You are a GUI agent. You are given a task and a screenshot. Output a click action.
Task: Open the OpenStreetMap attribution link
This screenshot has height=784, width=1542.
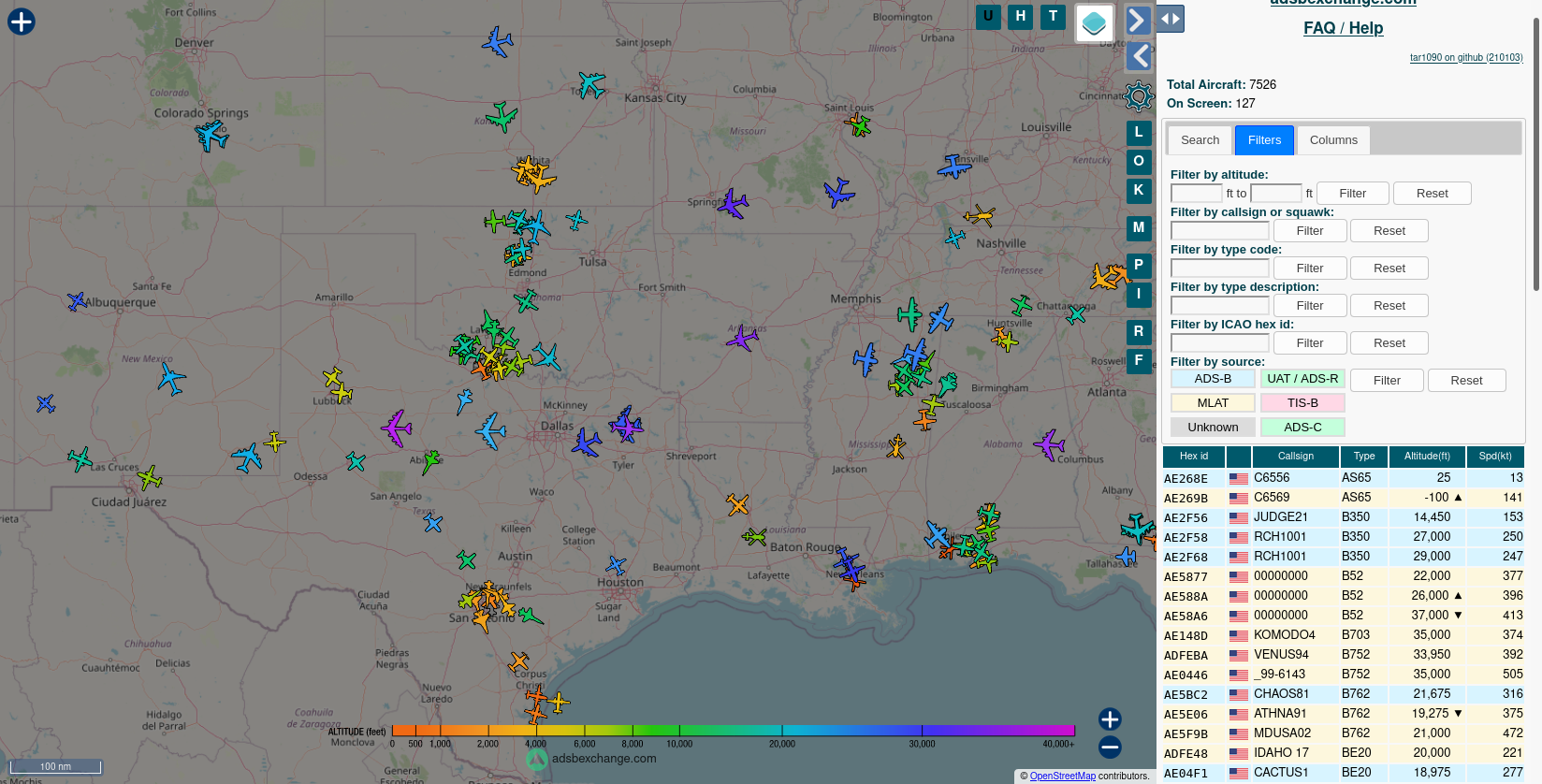(x=1062, y=777)
